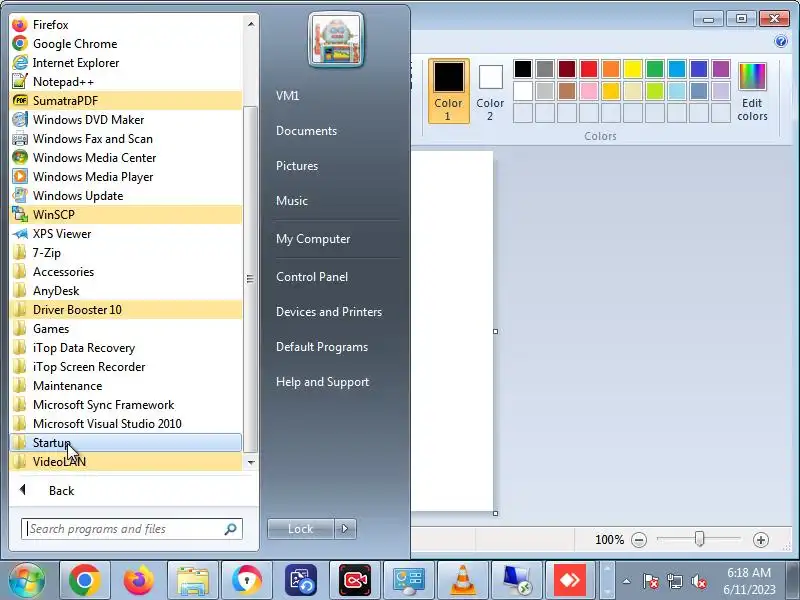Image resolution: width=800 pixels, height=600 pixels.
Task: Expand the VideoLAN folder
Action: click(x=126, y=462)
